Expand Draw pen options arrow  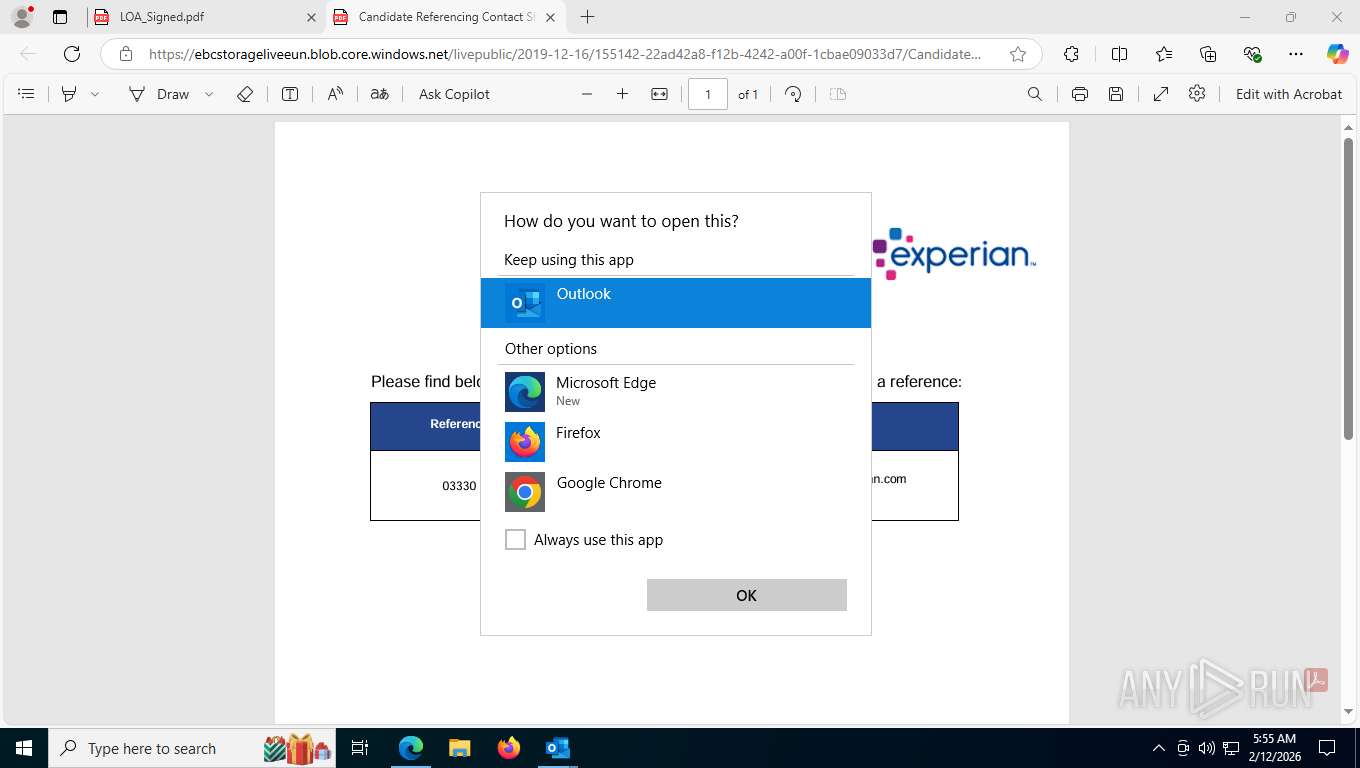[209, 94]
